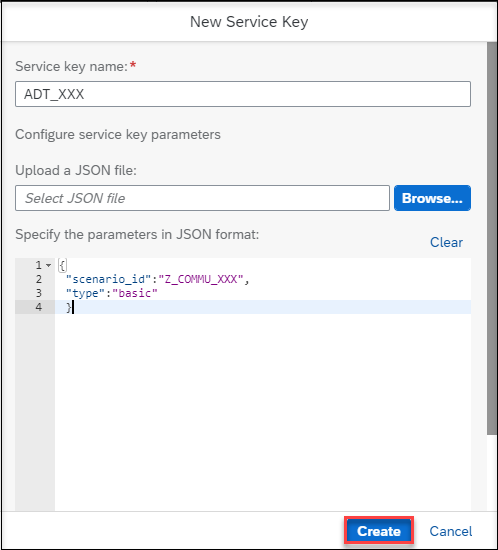498x550 pixels.
Task: Click line number 4 in the editor gutter
Action: click(39, 307)
